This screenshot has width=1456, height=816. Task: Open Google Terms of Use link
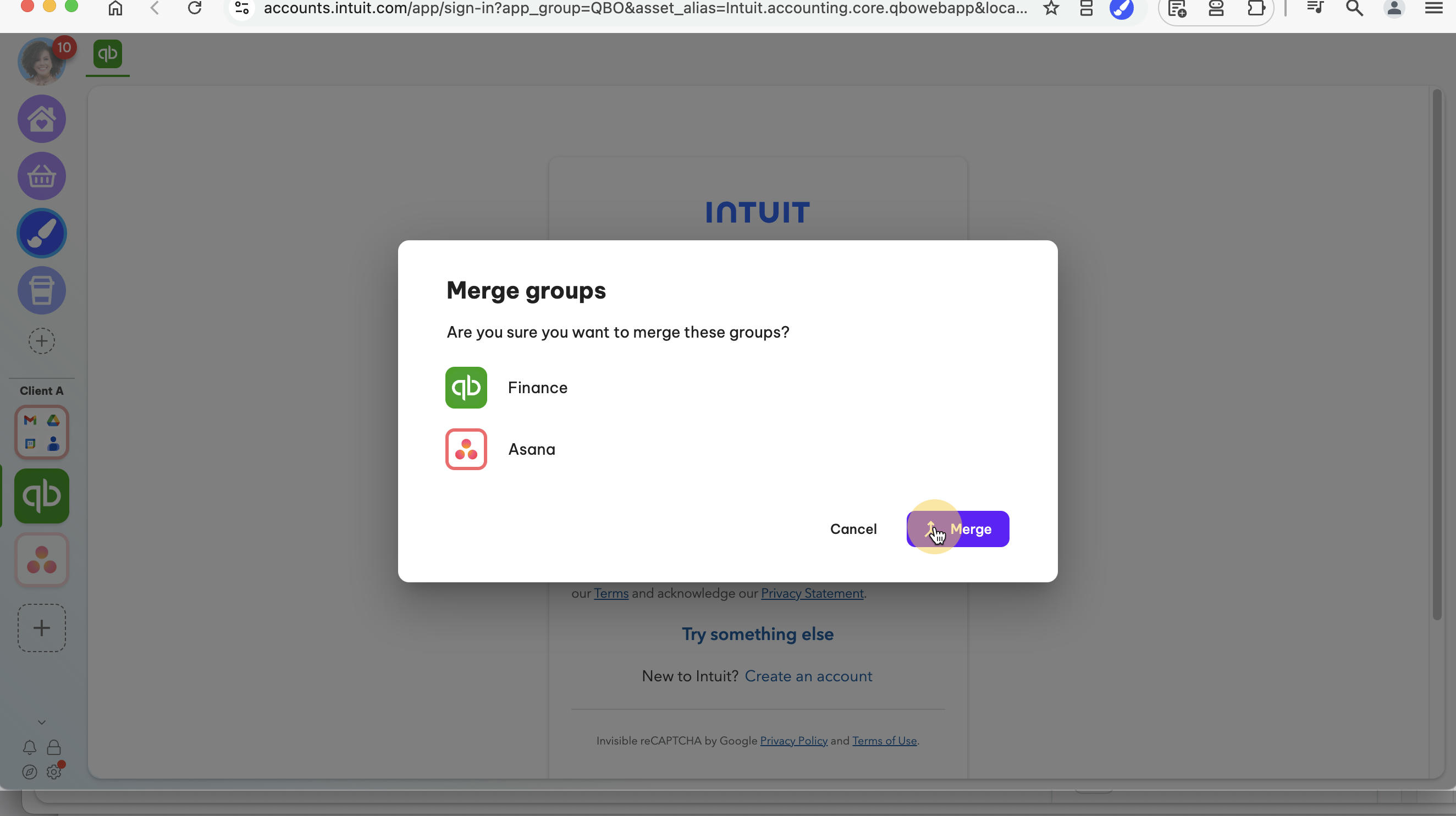click(885, 741)
